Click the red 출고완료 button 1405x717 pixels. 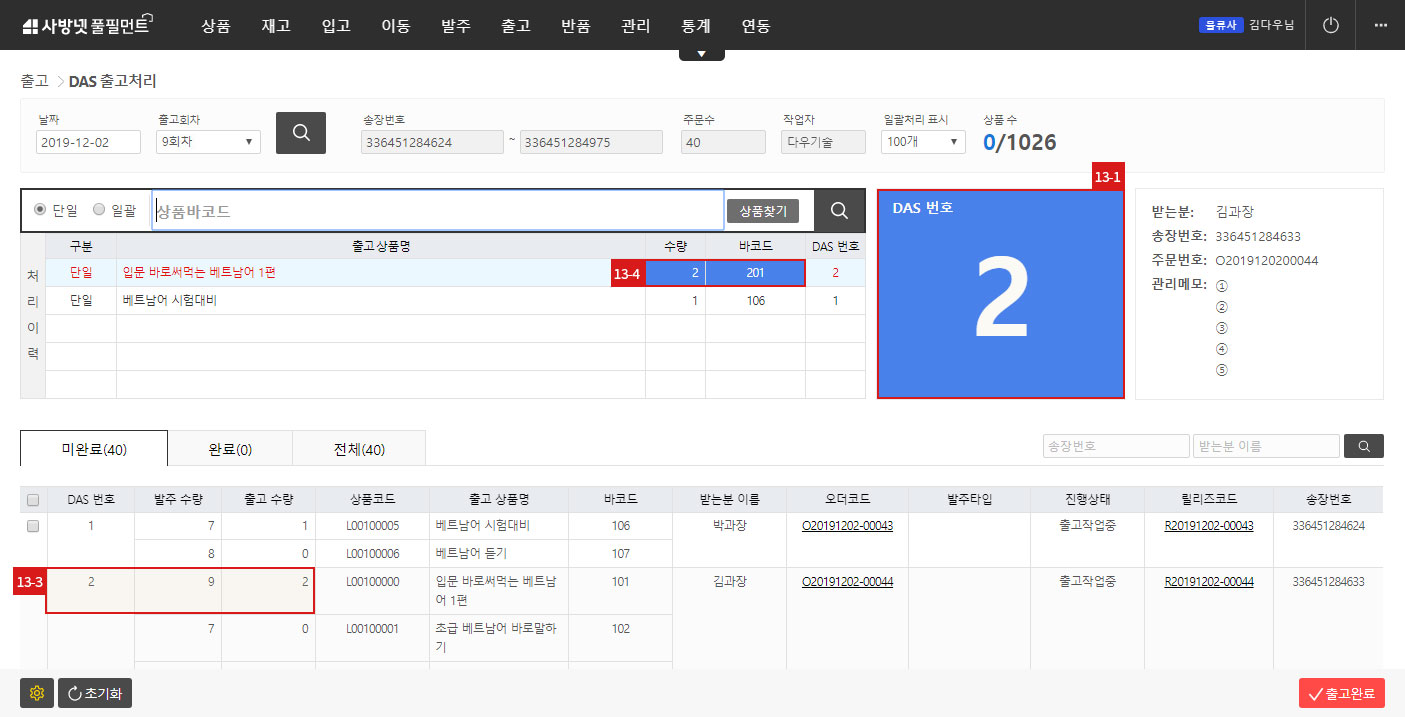[x=1343, y=692]
